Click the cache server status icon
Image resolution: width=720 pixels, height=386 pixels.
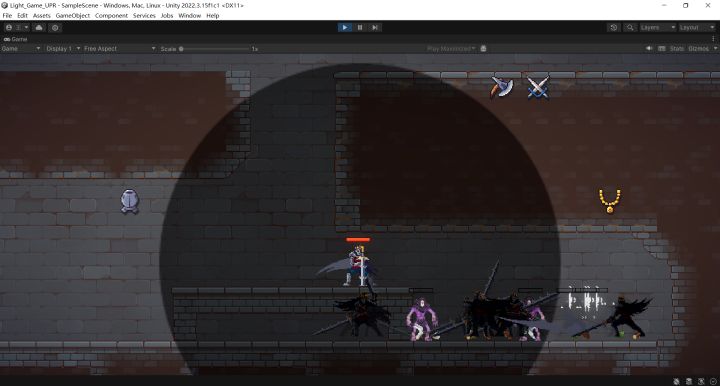[x=689, y=381]
